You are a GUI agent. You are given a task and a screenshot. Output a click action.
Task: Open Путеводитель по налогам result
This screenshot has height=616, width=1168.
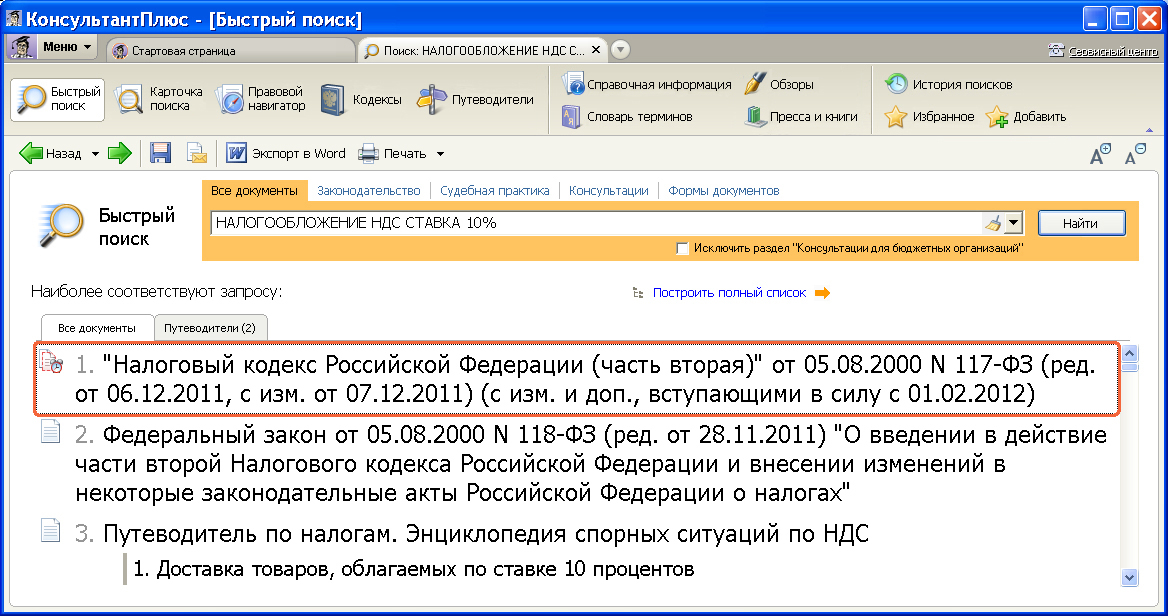point(472,533)
